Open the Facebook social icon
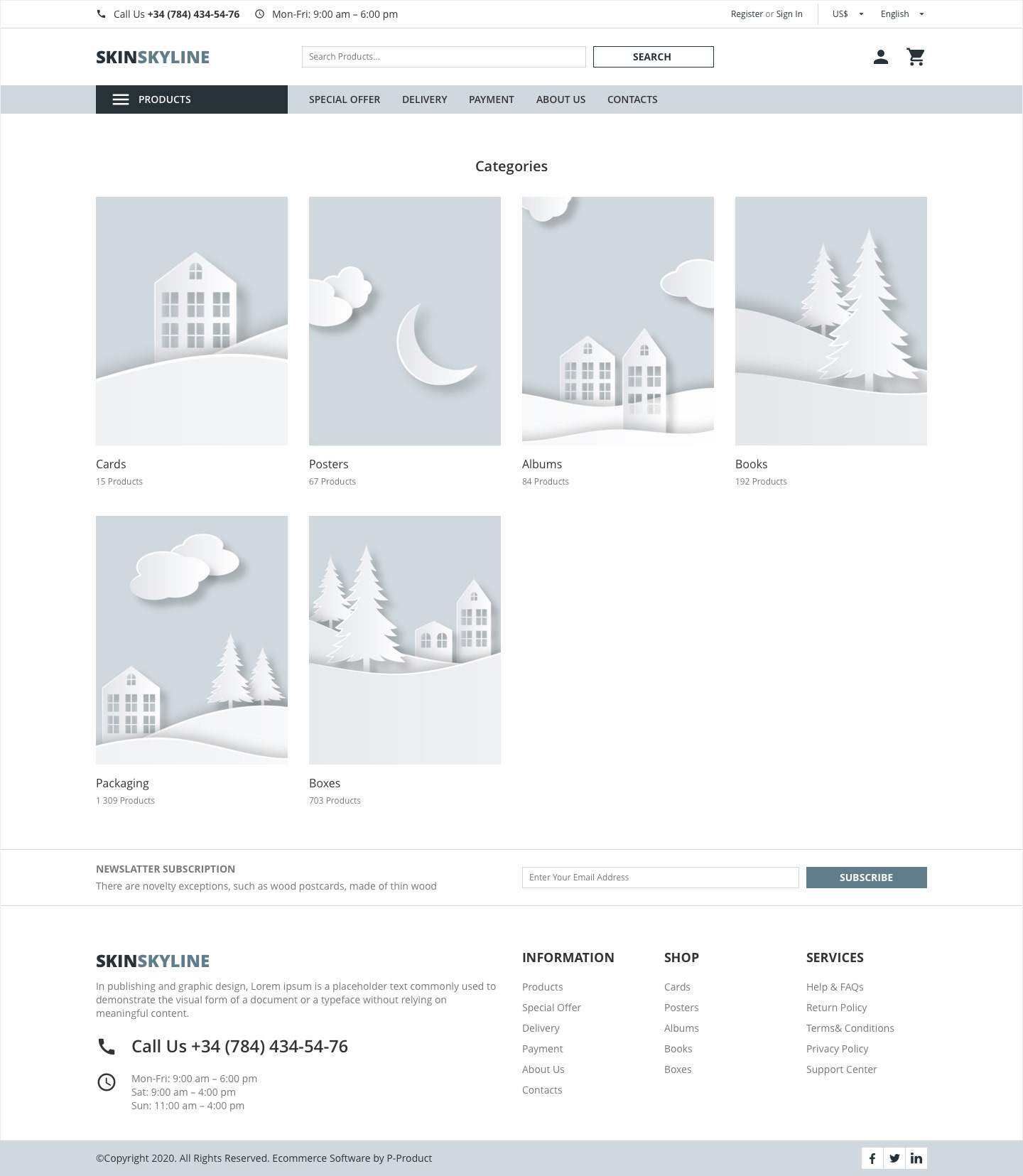Screen dimensions: 1023x1176 [x=872, y=1158]
